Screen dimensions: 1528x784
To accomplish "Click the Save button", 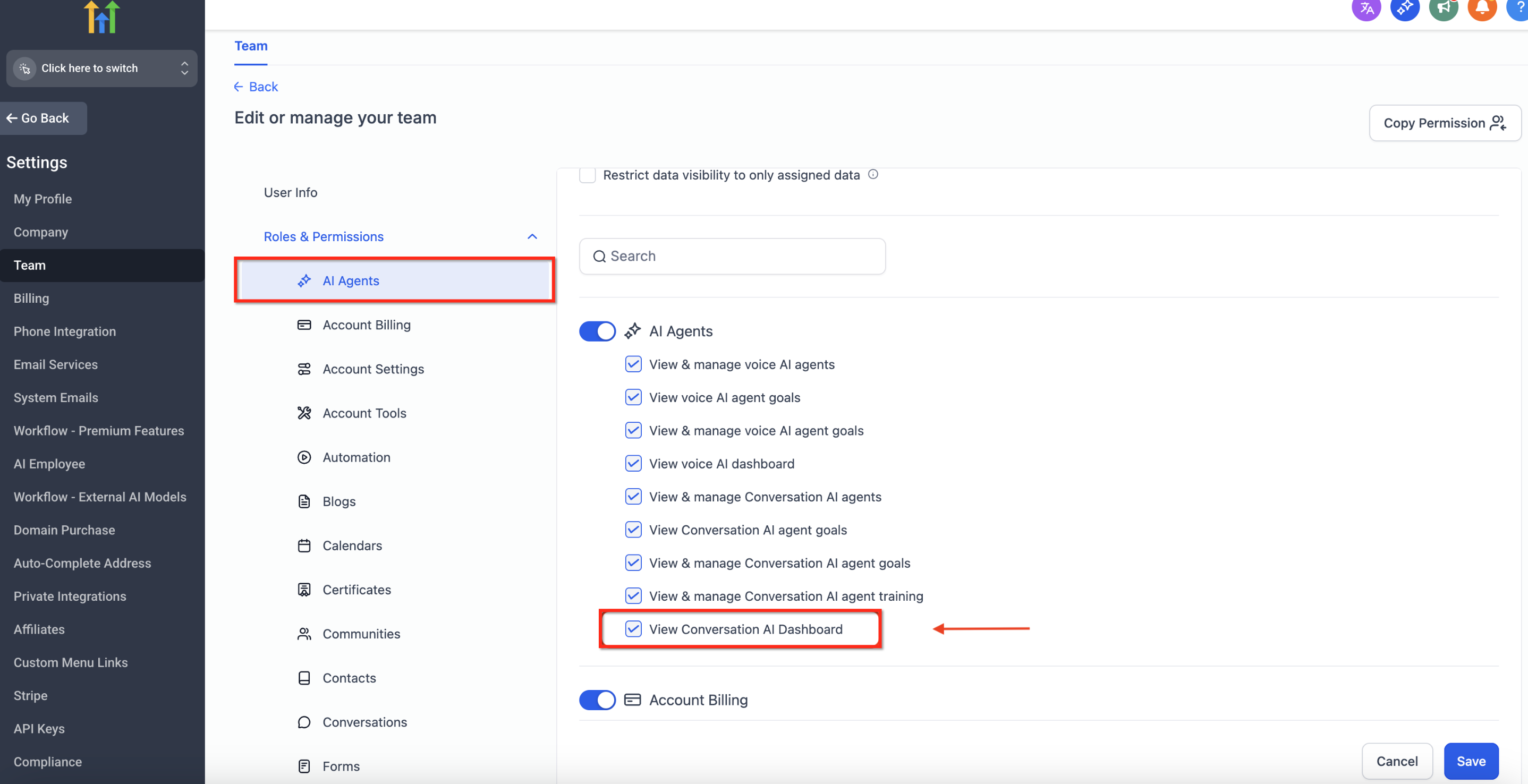I will pyautogui.click(x=1471, y=761).
